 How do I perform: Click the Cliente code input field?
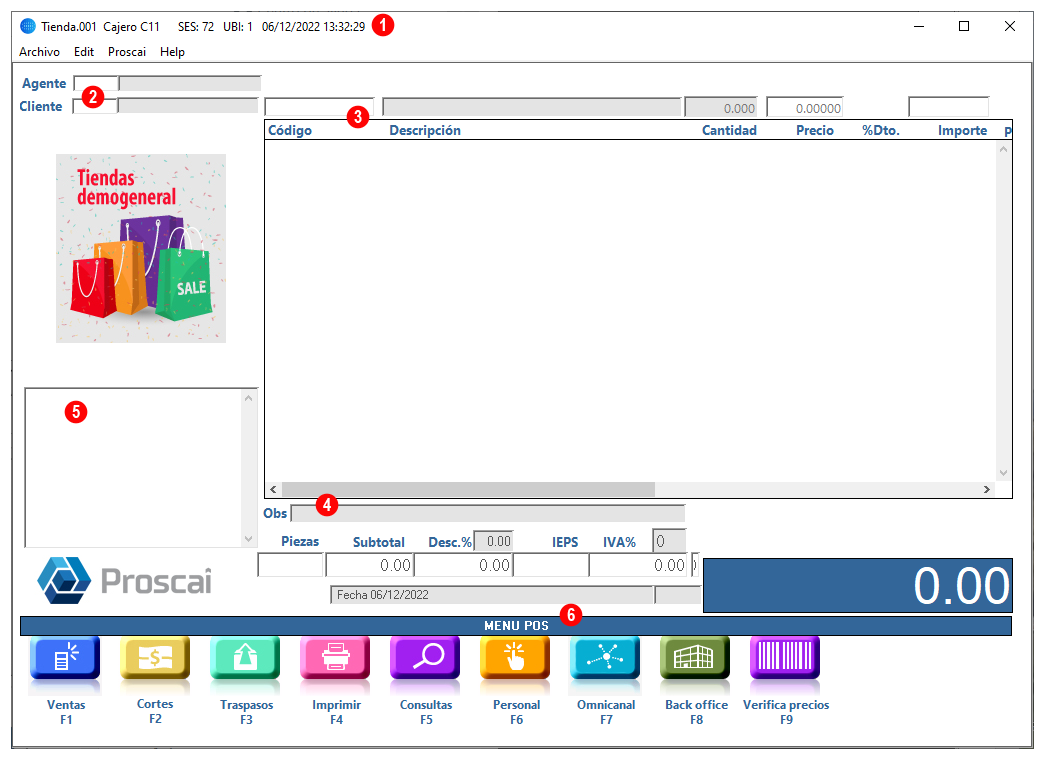pyautogui.click(x=95, y=106)
